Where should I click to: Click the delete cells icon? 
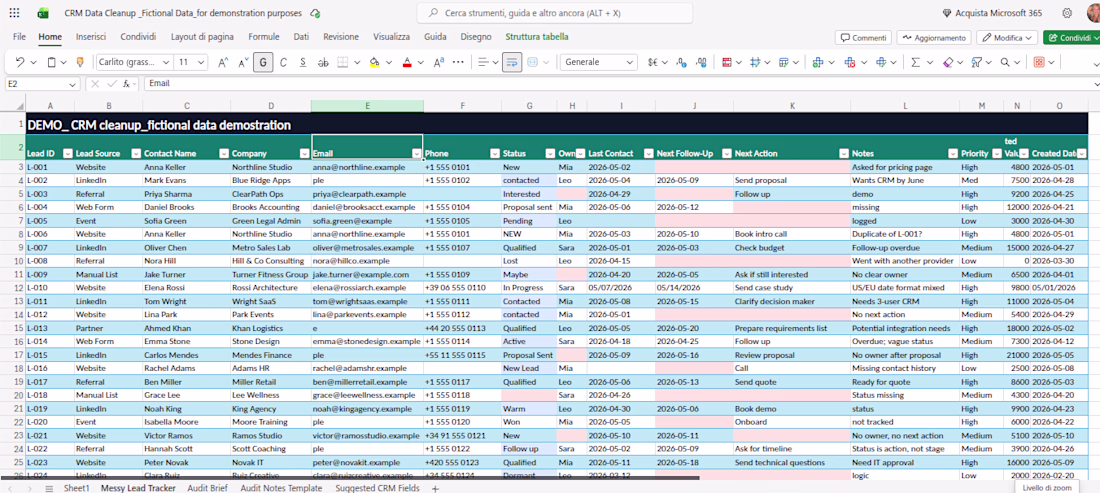(850, 62)
